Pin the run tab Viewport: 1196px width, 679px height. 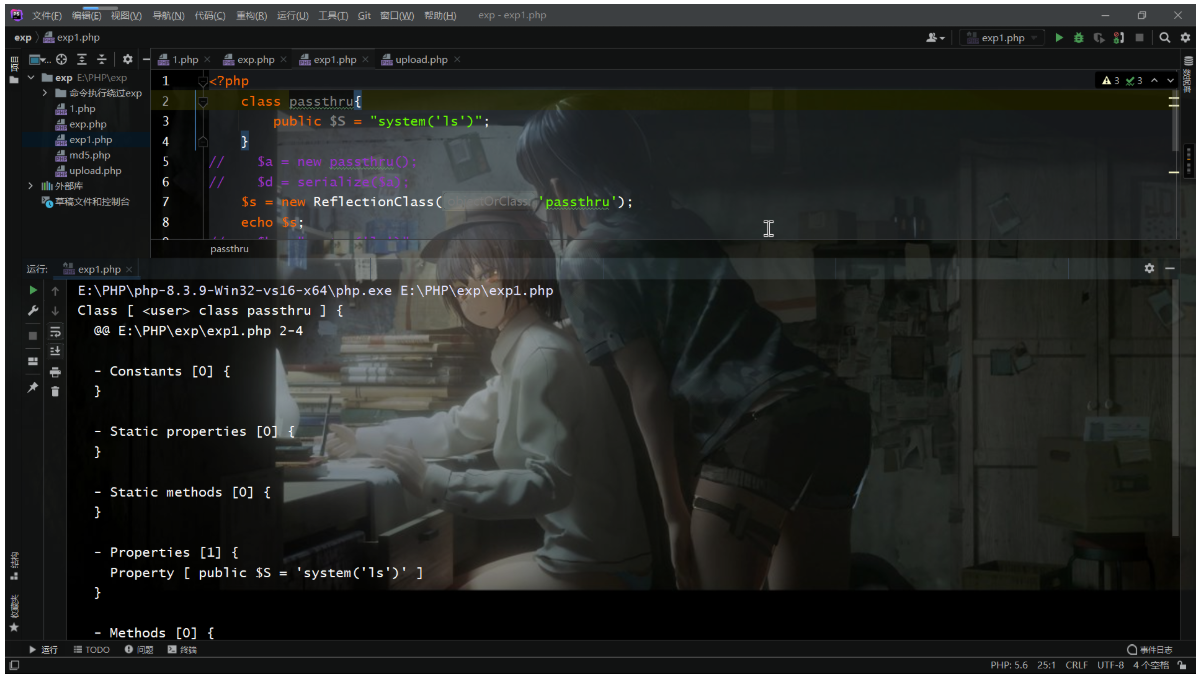point(33,388)
